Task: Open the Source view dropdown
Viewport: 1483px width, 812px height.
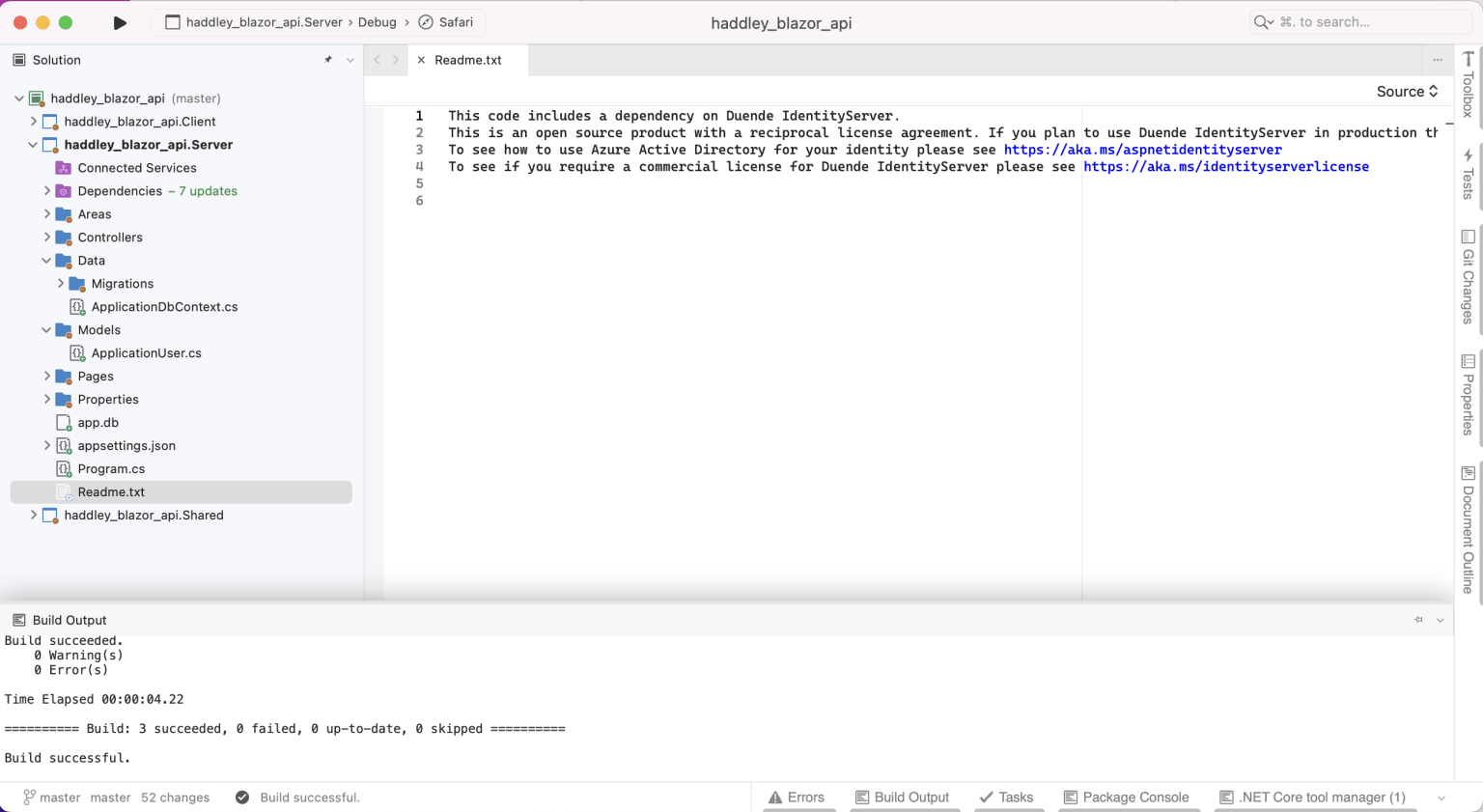Action: click(x=1407, y=91)
